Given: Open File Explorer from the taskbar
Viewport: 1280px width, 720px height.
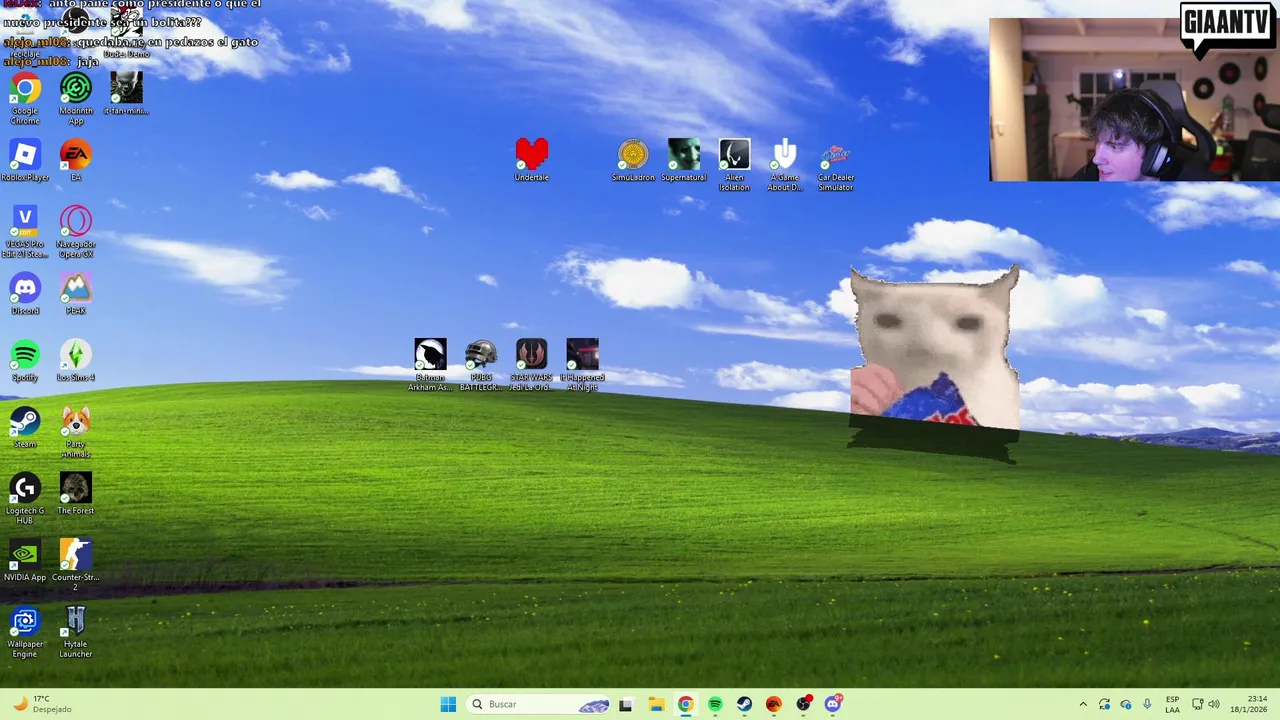Looking at the screenshot, I should (x=656, y=704).
